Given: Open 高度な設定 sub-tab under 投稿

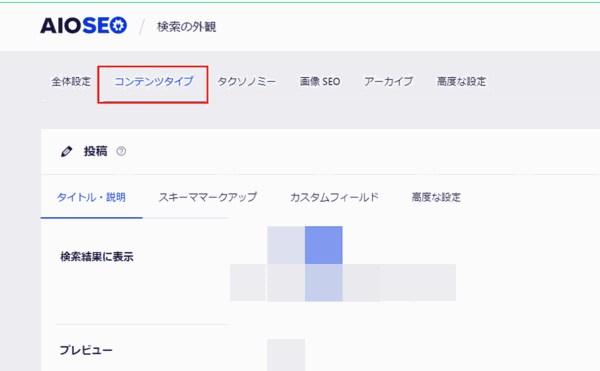Looking at the screenshot, I should coord(436,197).
